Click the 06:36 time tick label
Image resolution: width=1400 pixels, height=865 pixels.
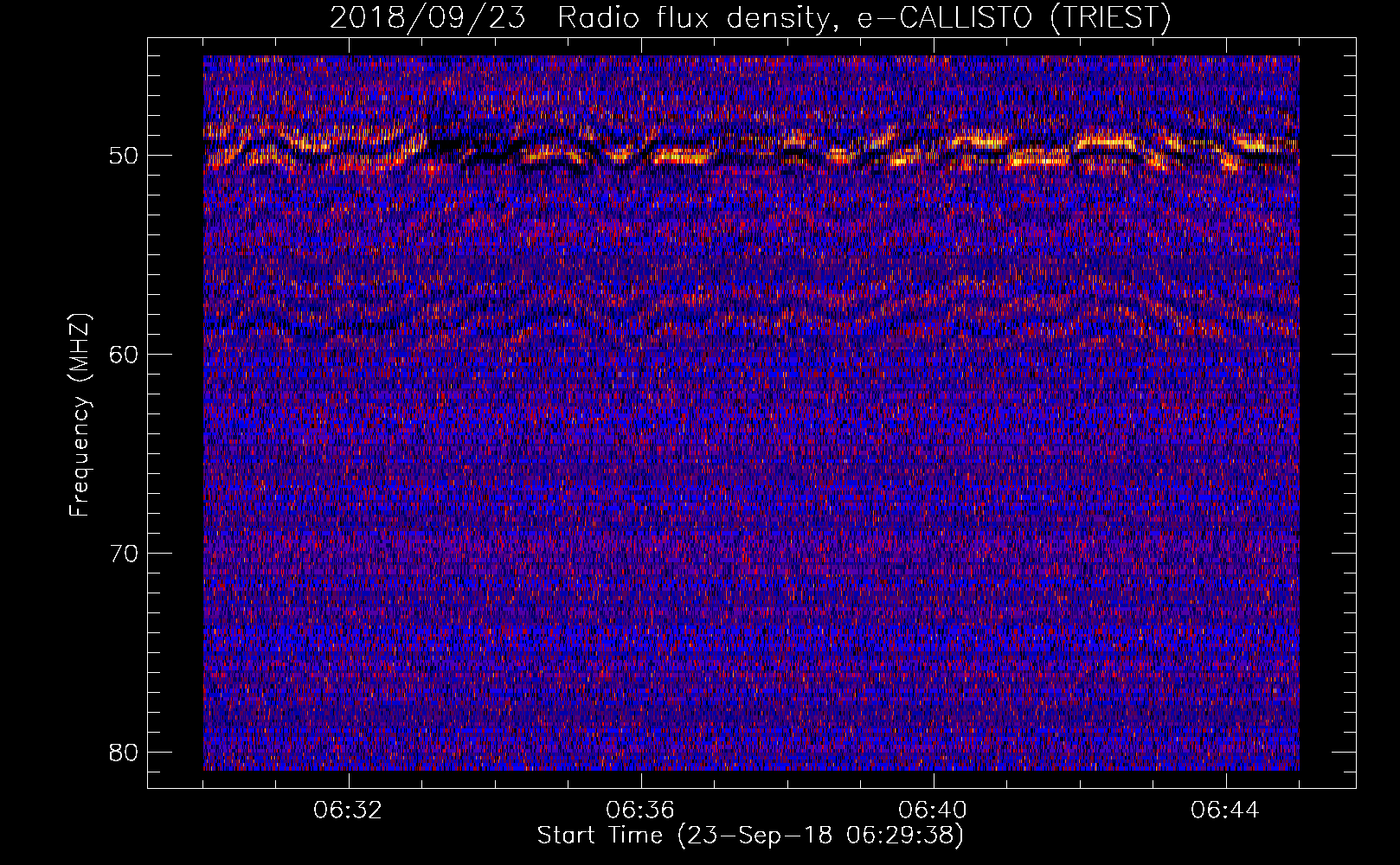pyautogui.click(x=640, y=811)
